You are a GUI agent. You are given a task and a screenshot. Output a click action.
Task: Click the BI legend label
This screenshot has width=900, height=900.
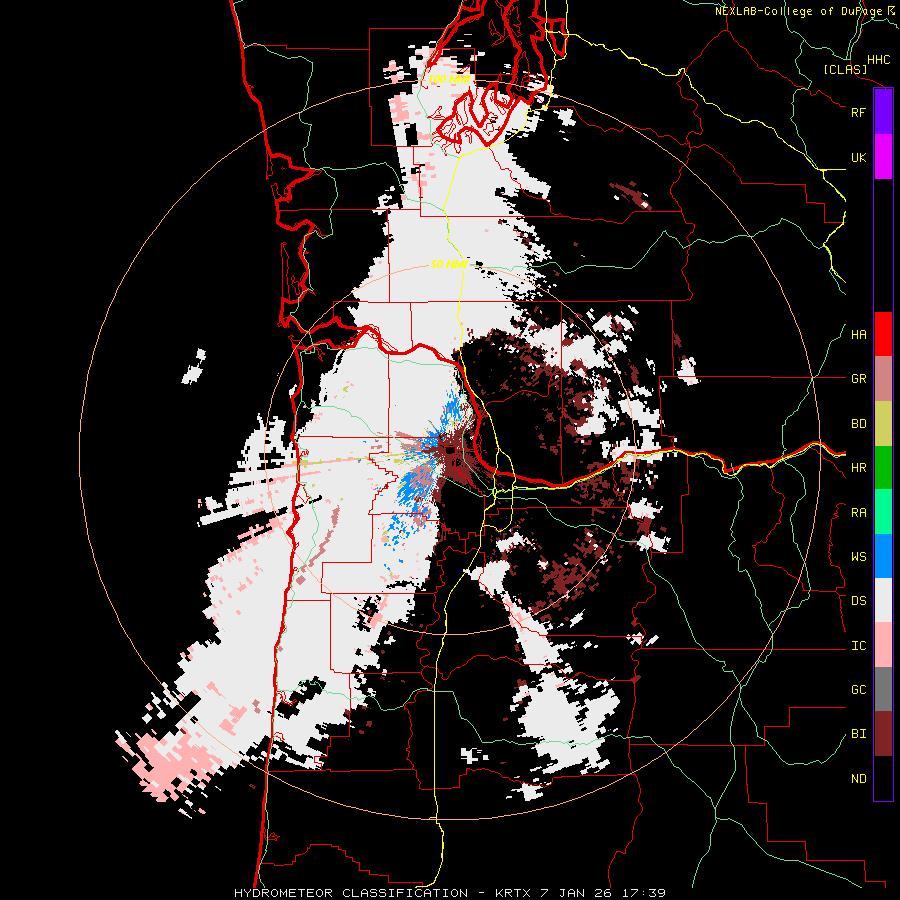858,734
